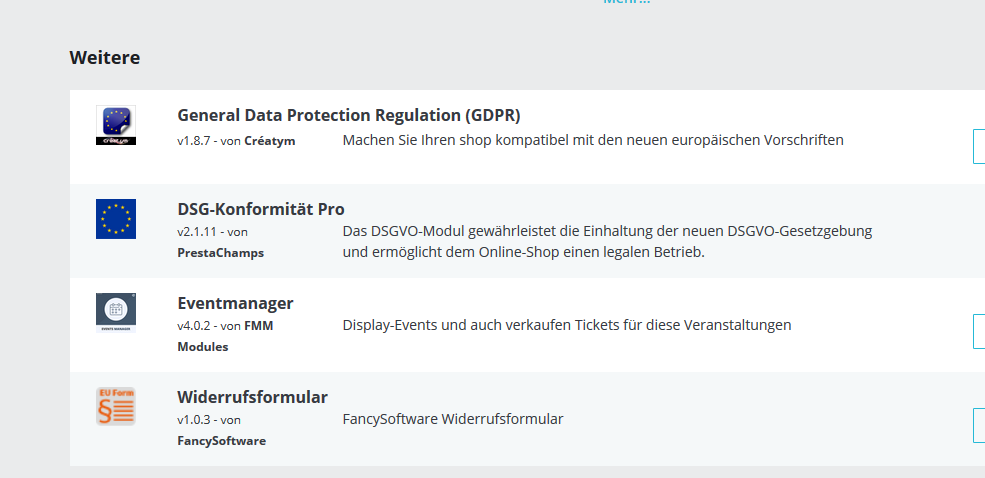The image size is (985, 478).
Task: Click the GDPR description about europäischen Vorschriften
Action: click(x=593, y=140)
